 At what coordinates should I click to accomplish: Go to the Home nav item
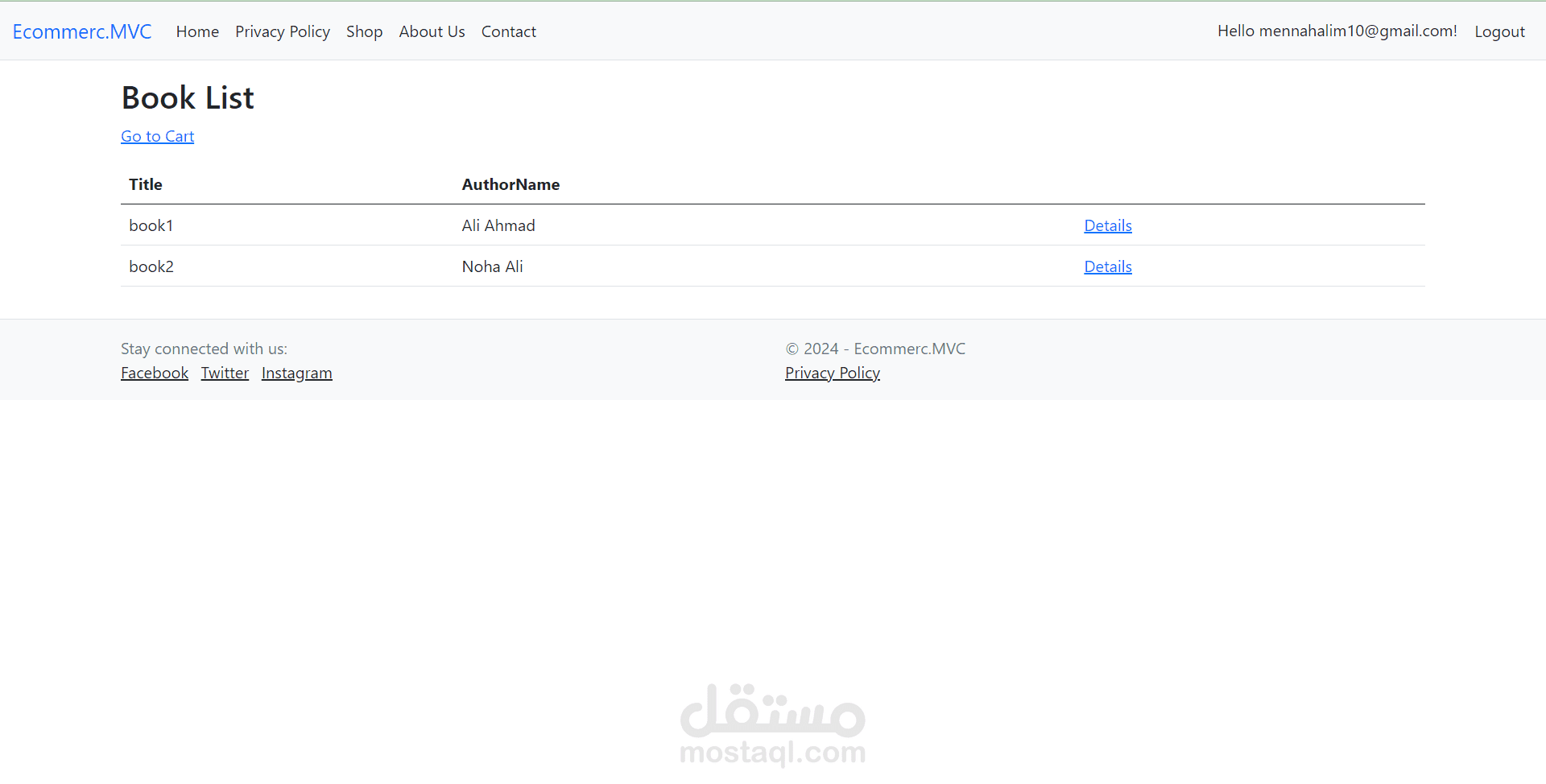click(197, 31)
